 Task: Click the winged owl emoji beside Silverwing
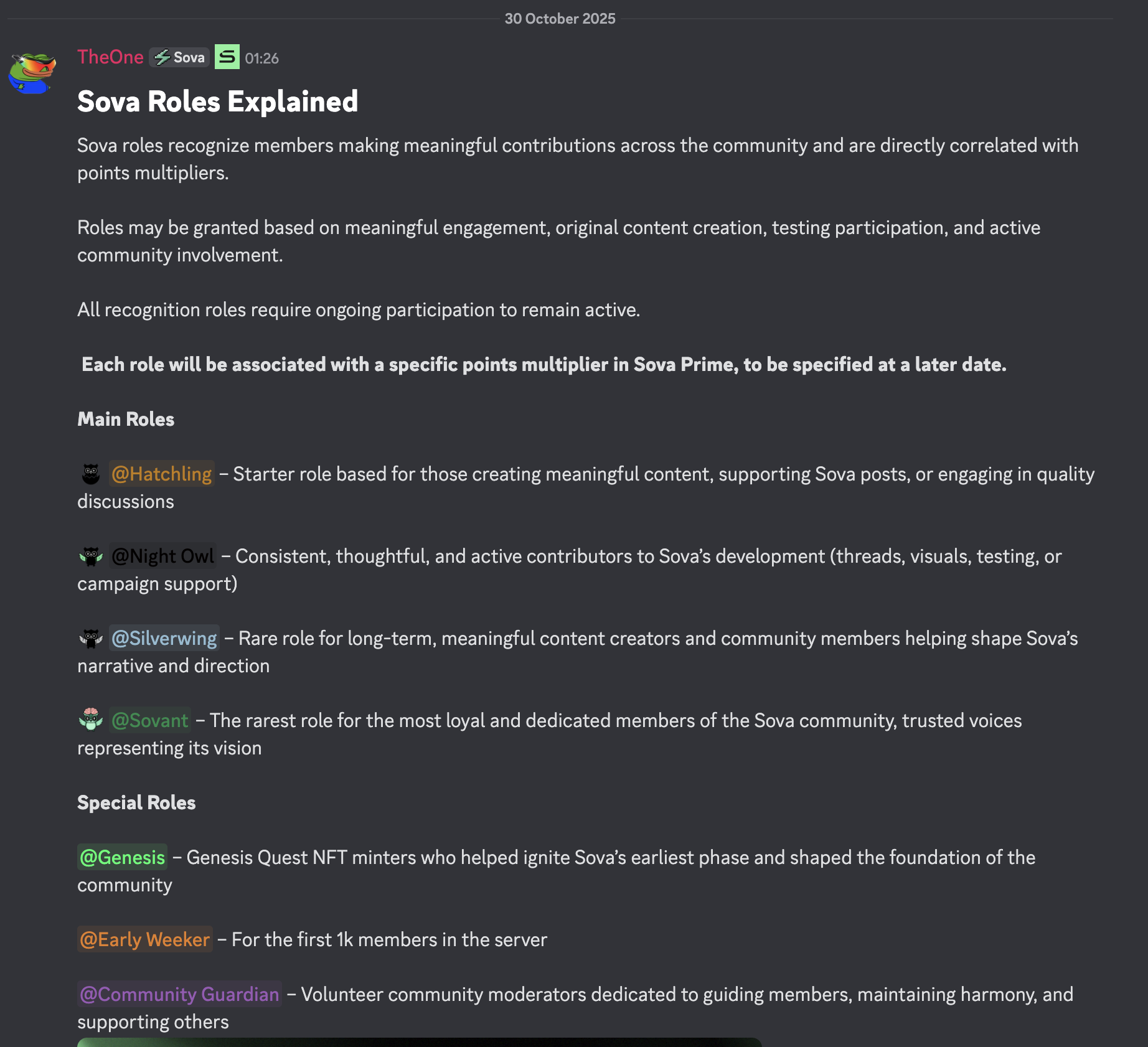[x=91, y=639]
